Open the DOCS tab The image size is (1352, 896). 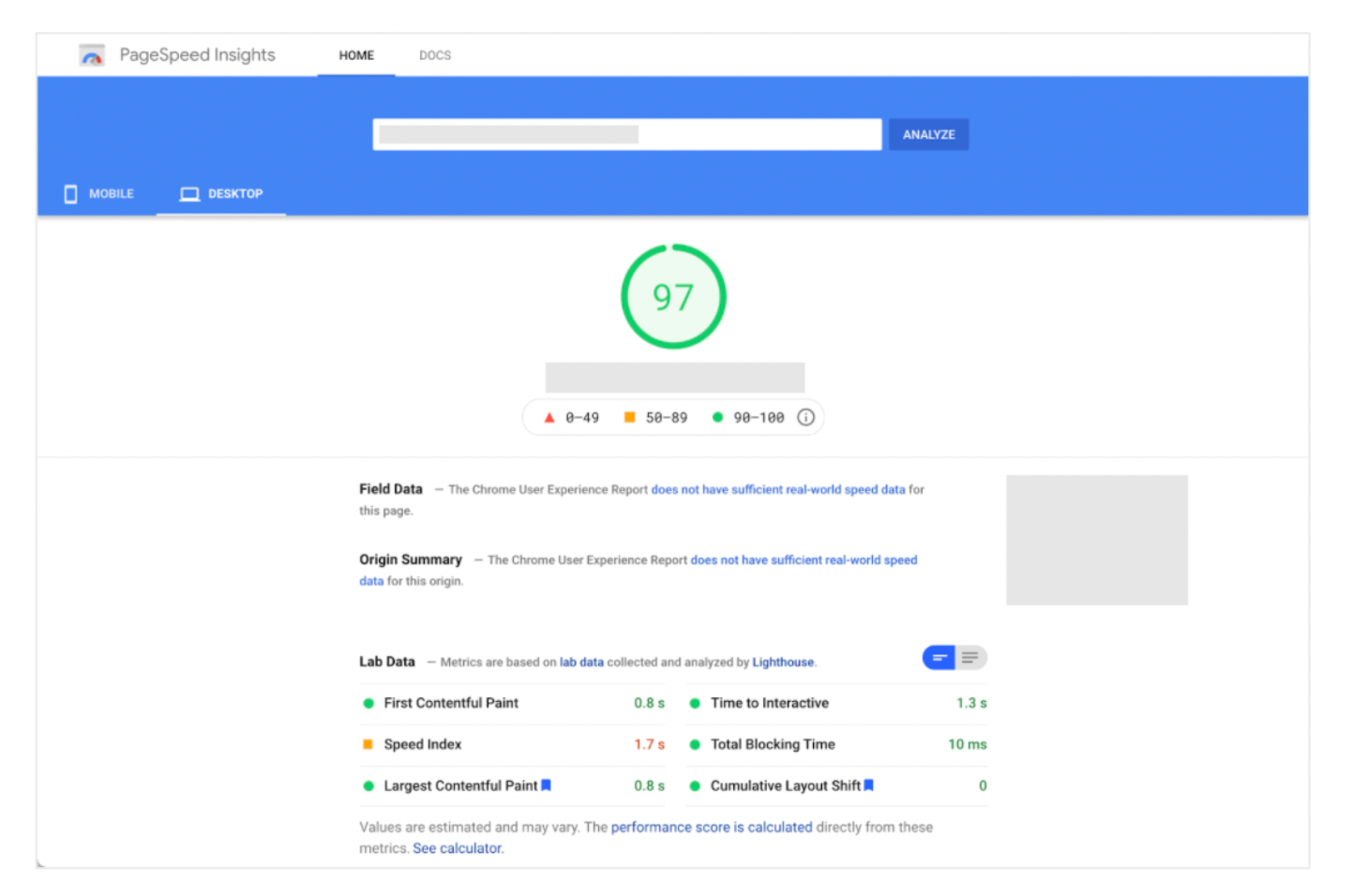point(435,55)
